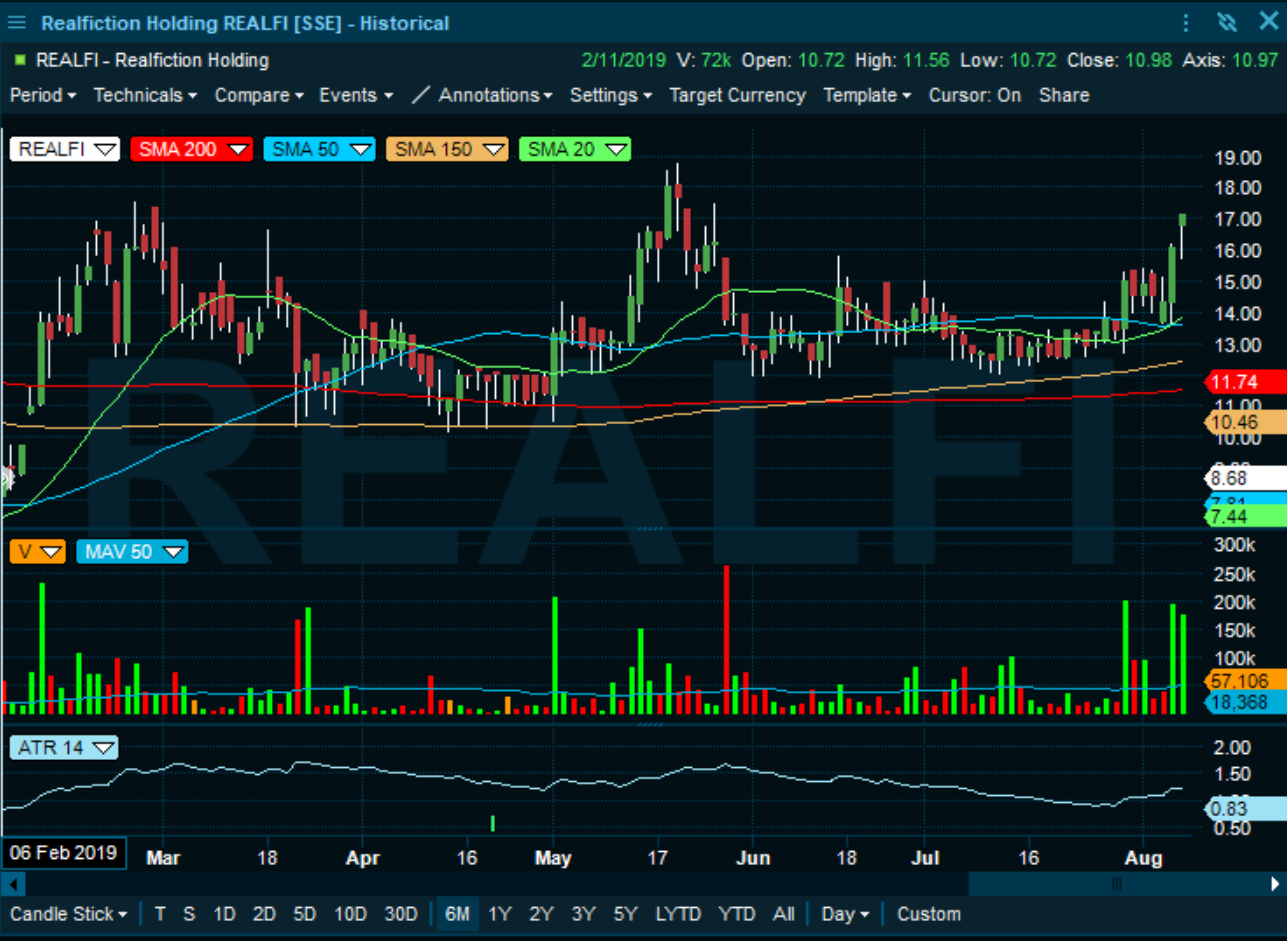Open the hamburger menu icon
This screenshot has width=1287, height=941.
[x=16, y=22]
